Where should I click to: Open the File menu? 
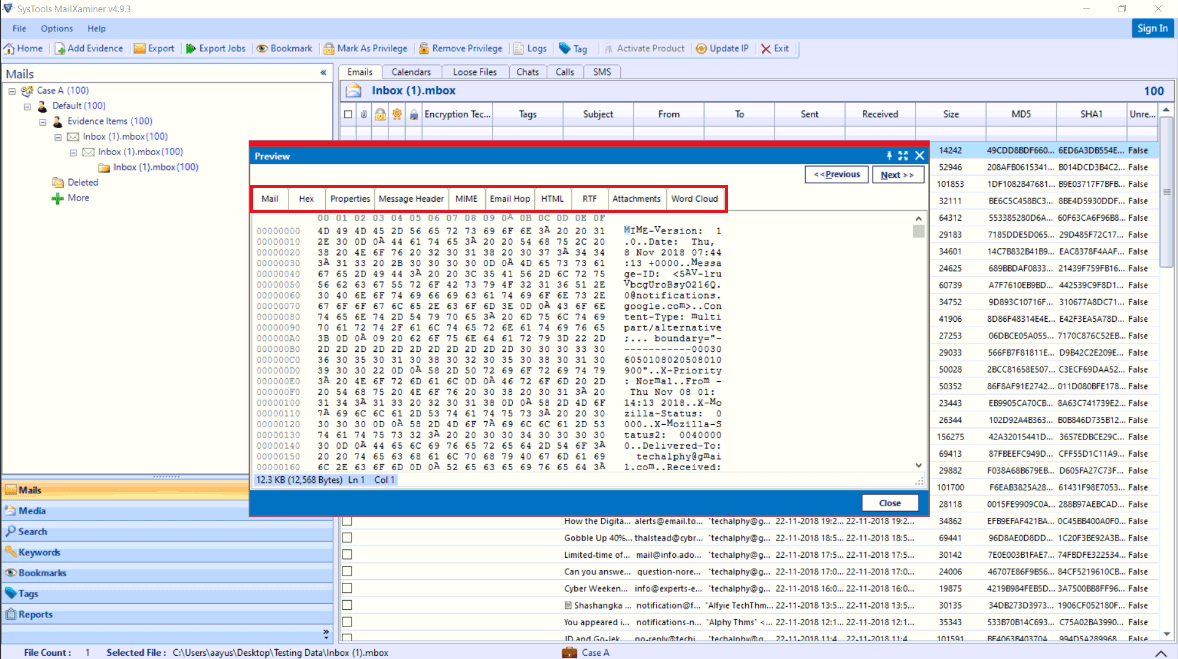pyautogui.click(x=19, y=29)
